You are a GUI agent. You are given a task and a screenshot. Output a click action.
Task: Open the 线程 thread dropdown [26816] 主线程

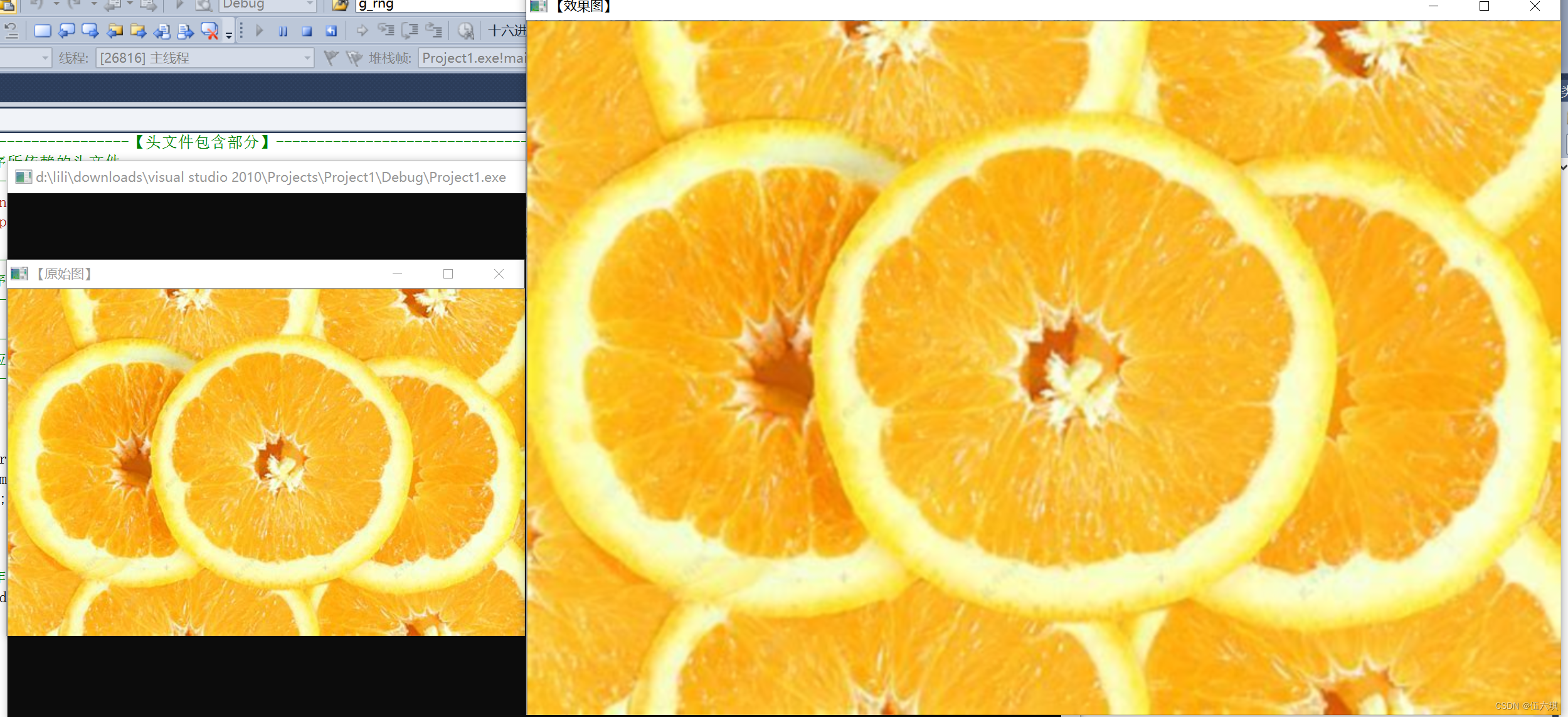pos(204,58)
